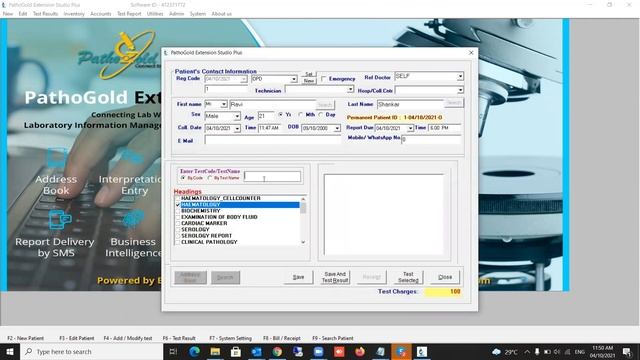The width and height of the screenshot is (640, 360).
Task: Open the Accounts menu
Action: 100,14
